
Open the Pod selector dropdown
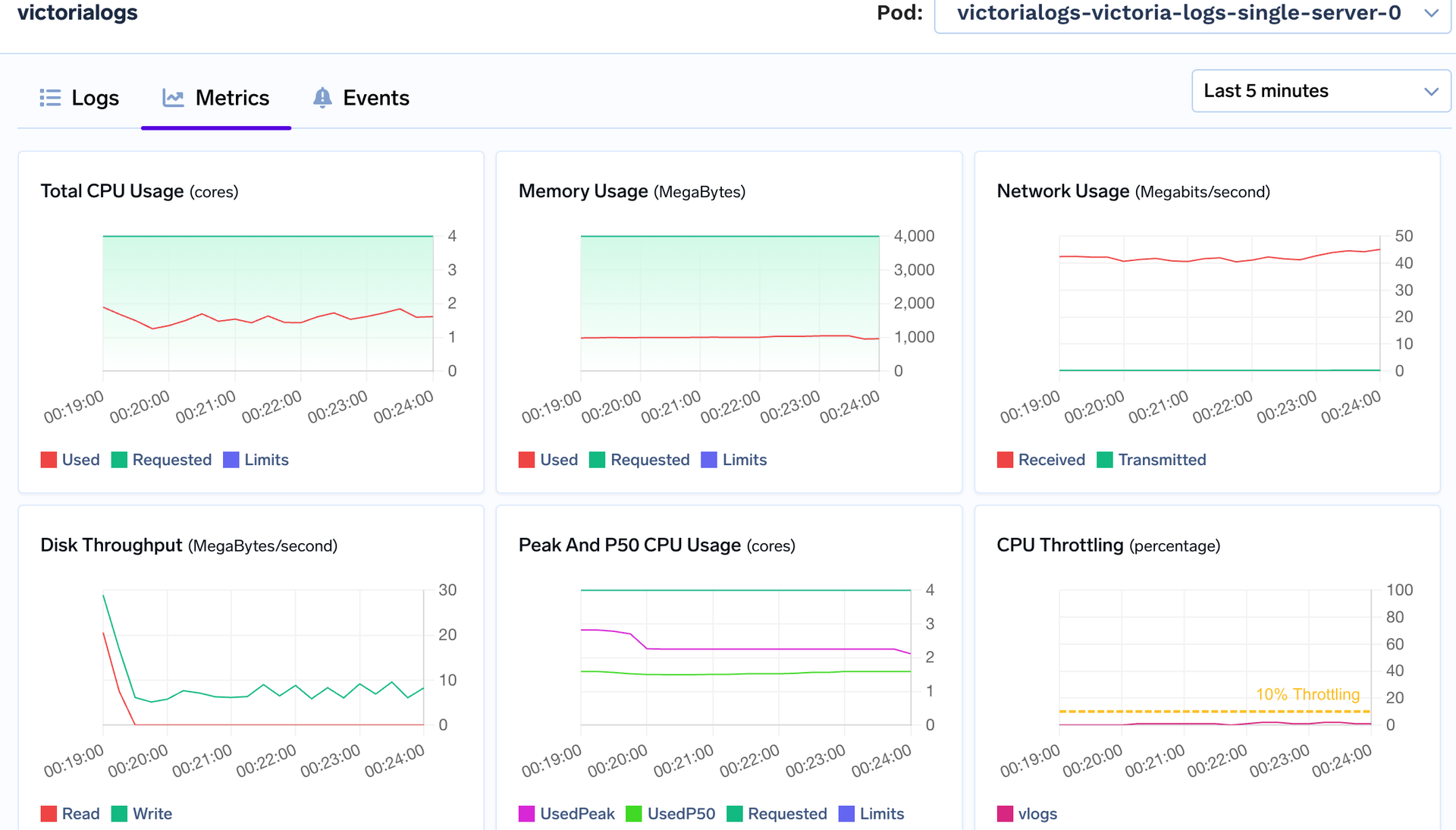1191,13
